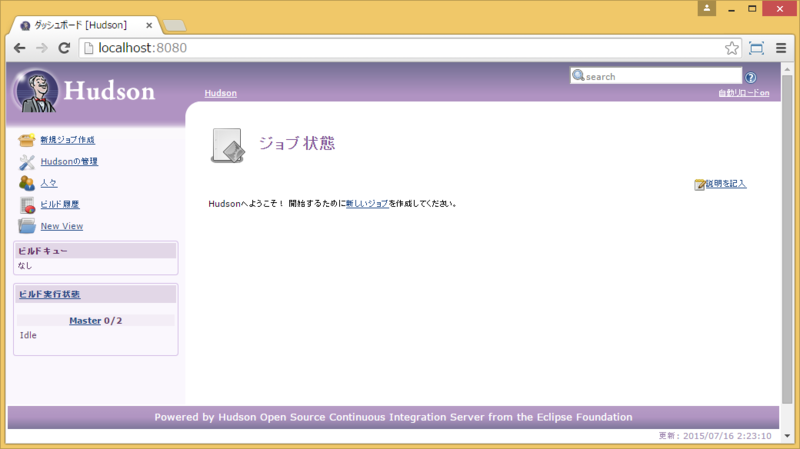Open a new browser tab
The image size is (800, 449).
[174, 26]
